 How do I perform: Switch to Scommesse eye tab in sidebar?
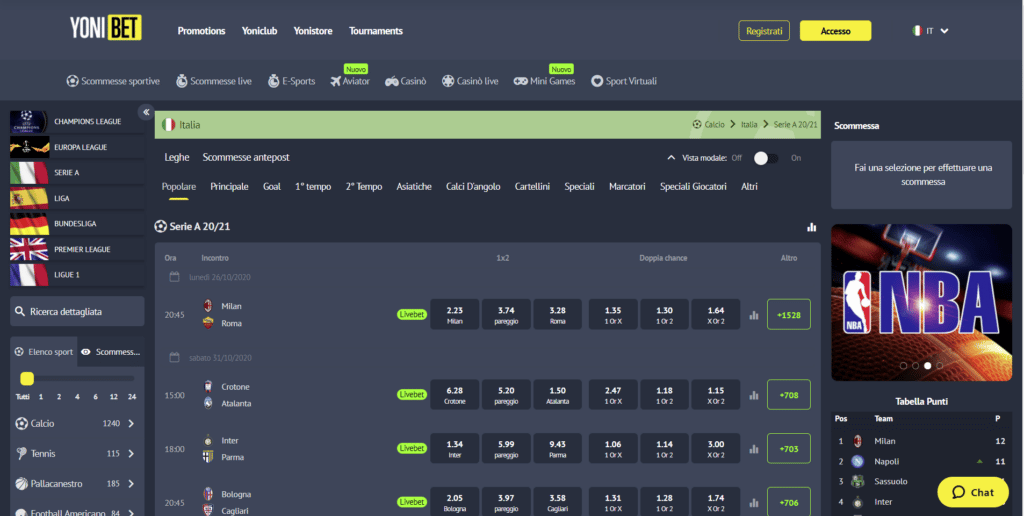coord(110,351)
